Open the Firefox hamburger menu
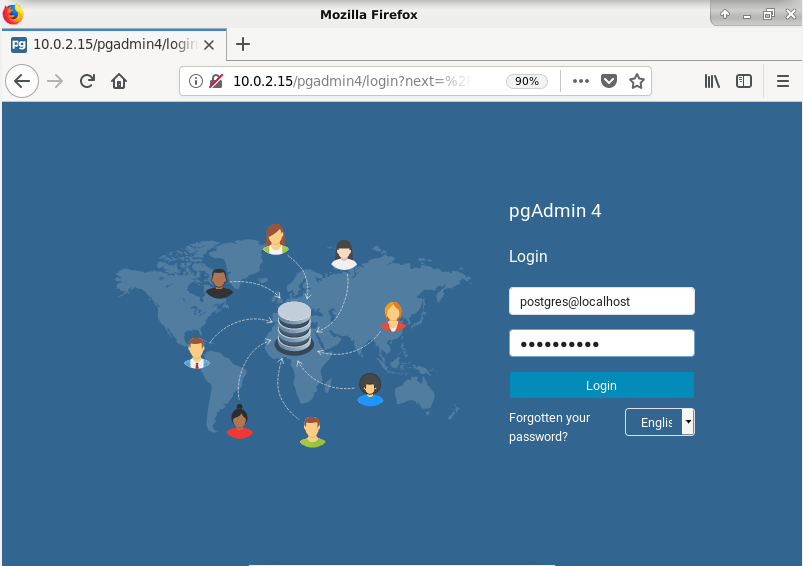 click(783, 81)
